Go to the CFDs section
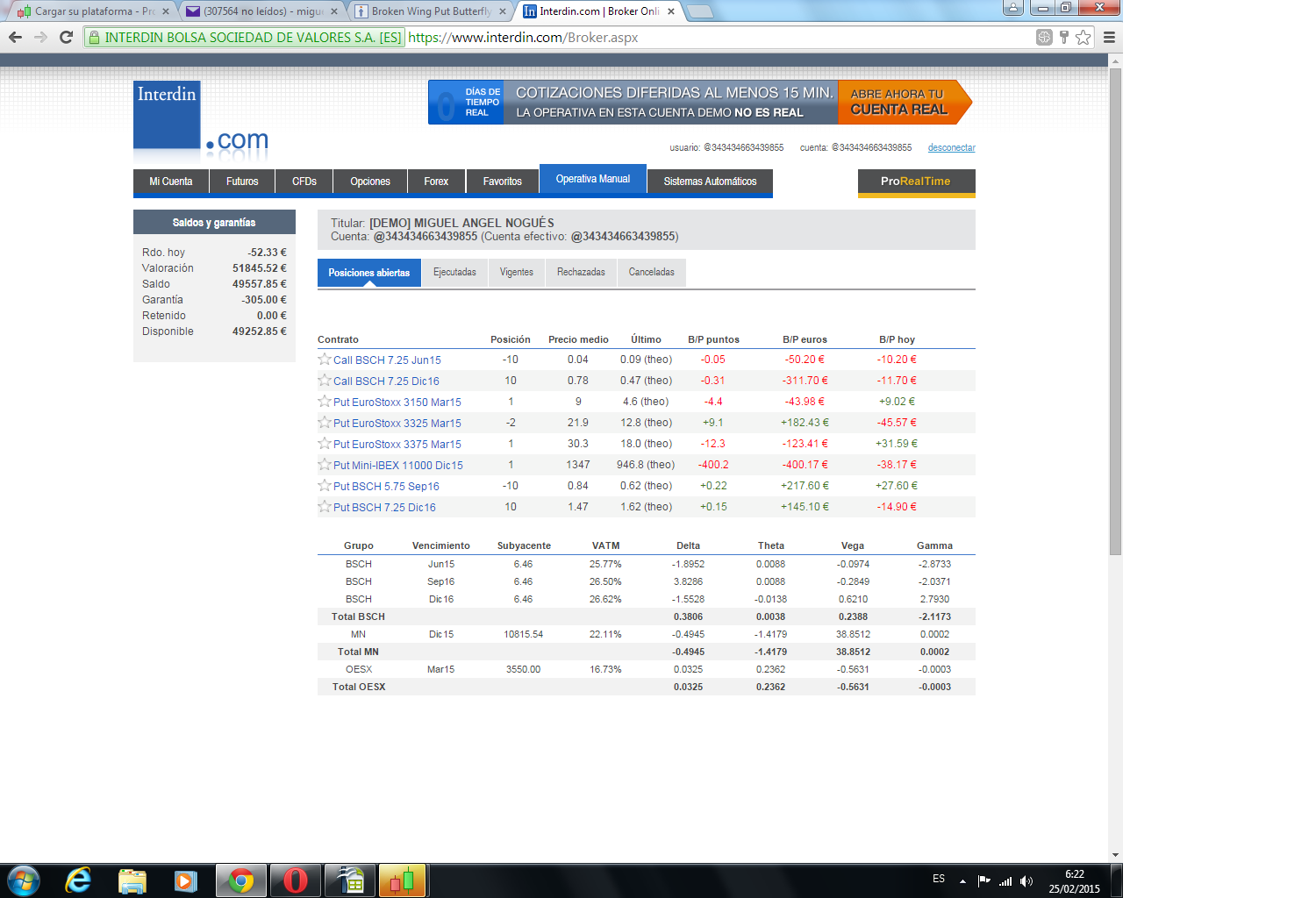This screenshot has height=898, width=1316. pos(304,182)
